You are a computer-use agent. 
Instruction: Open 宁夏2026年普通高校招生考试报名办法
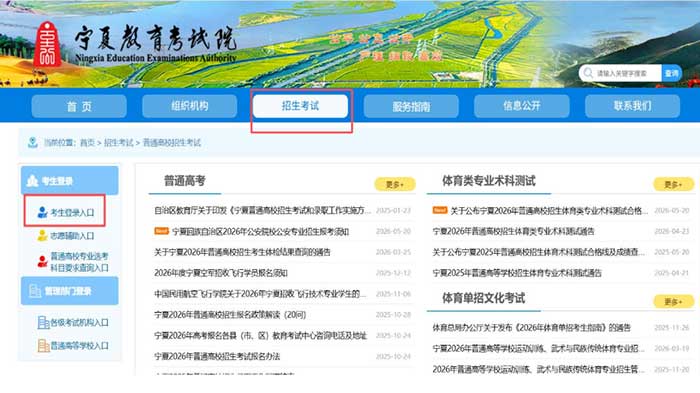coord(217,356)
